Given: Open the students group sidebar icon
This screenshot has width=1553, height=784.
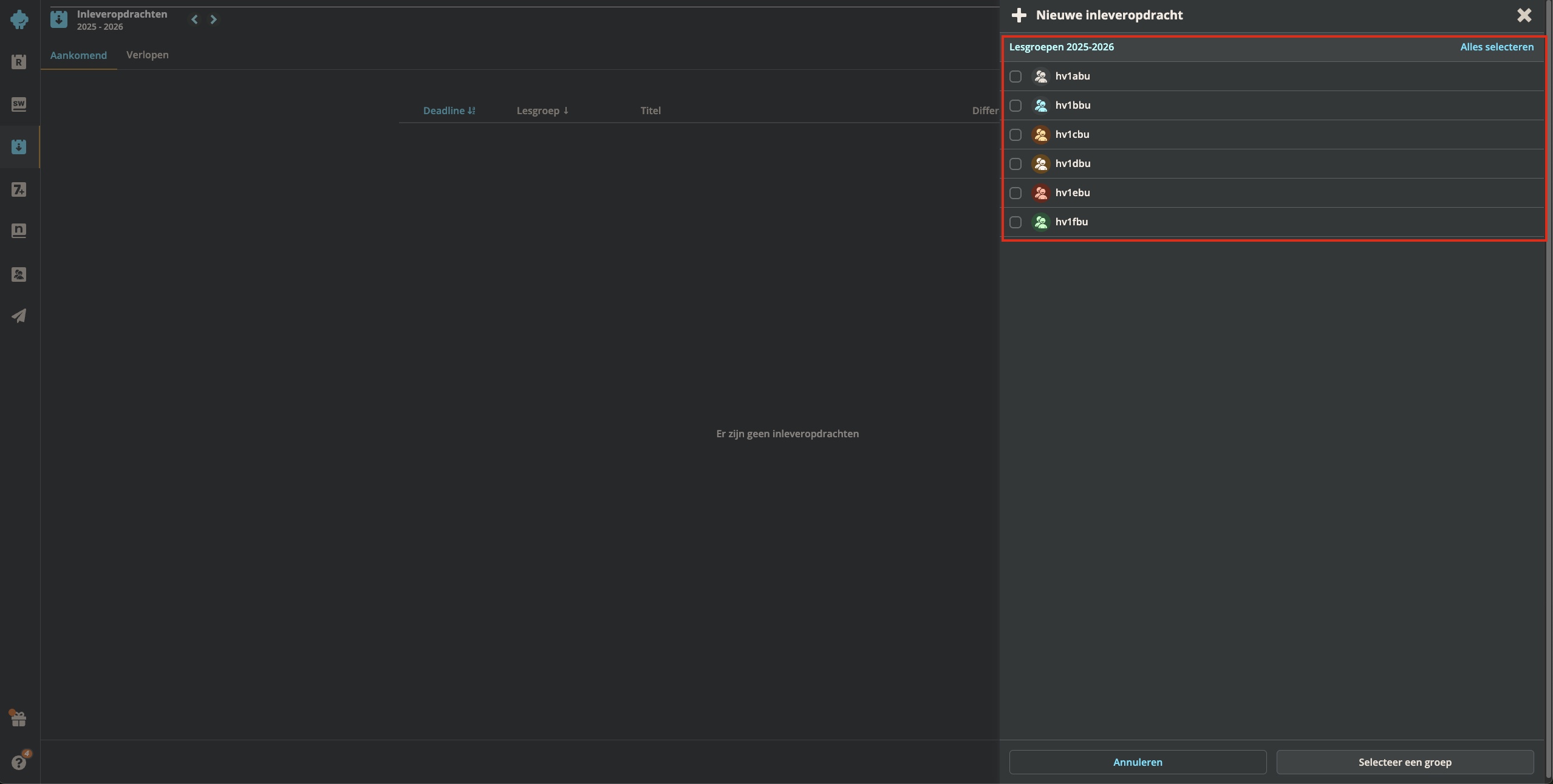Looking at the screenshot, I should (19, 274).
